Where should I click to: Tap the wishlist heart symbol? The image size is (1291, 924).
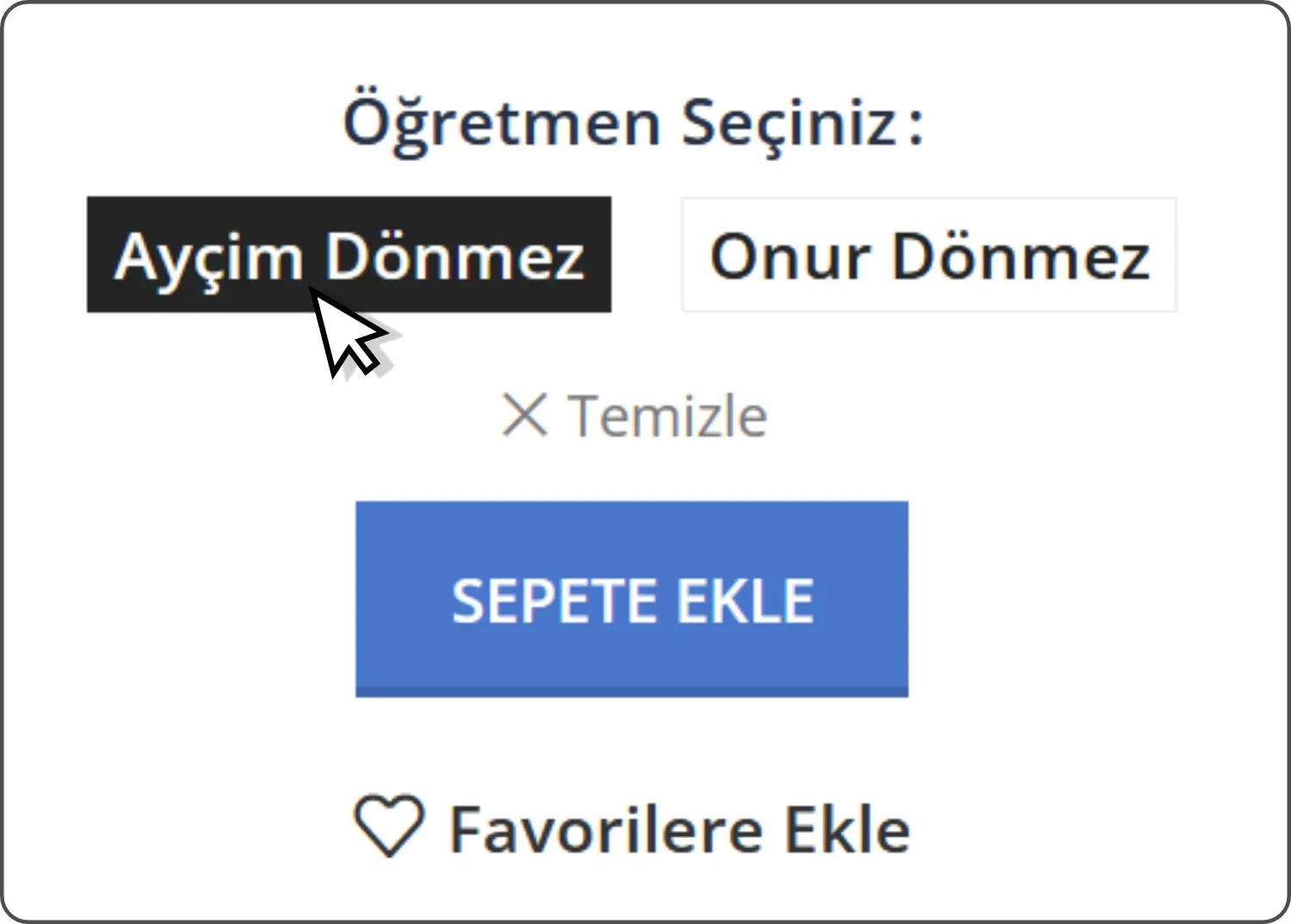[x=389, y=827]
